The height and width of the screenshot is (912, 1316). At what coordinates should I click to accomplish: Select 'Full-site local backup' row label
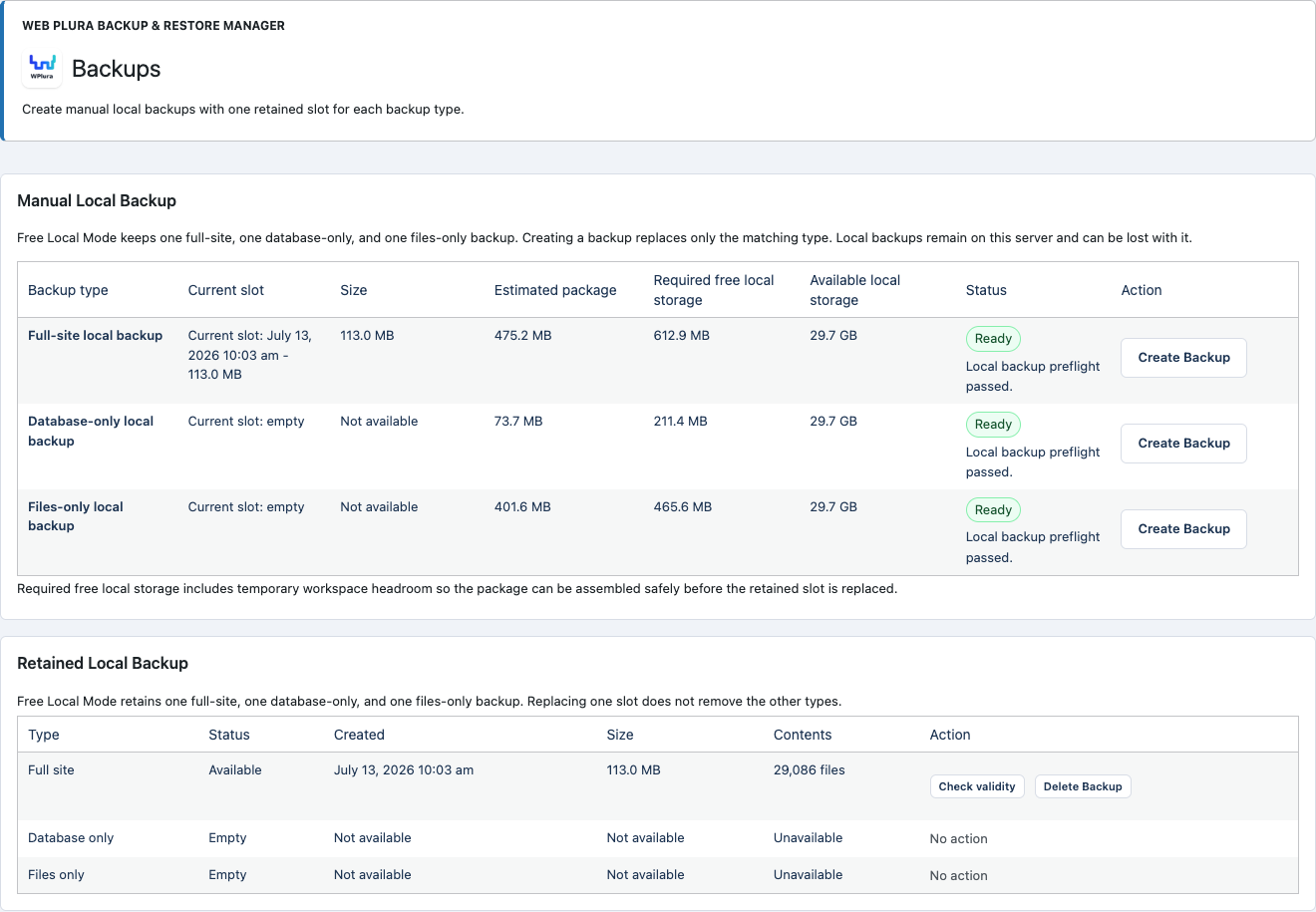95,336
